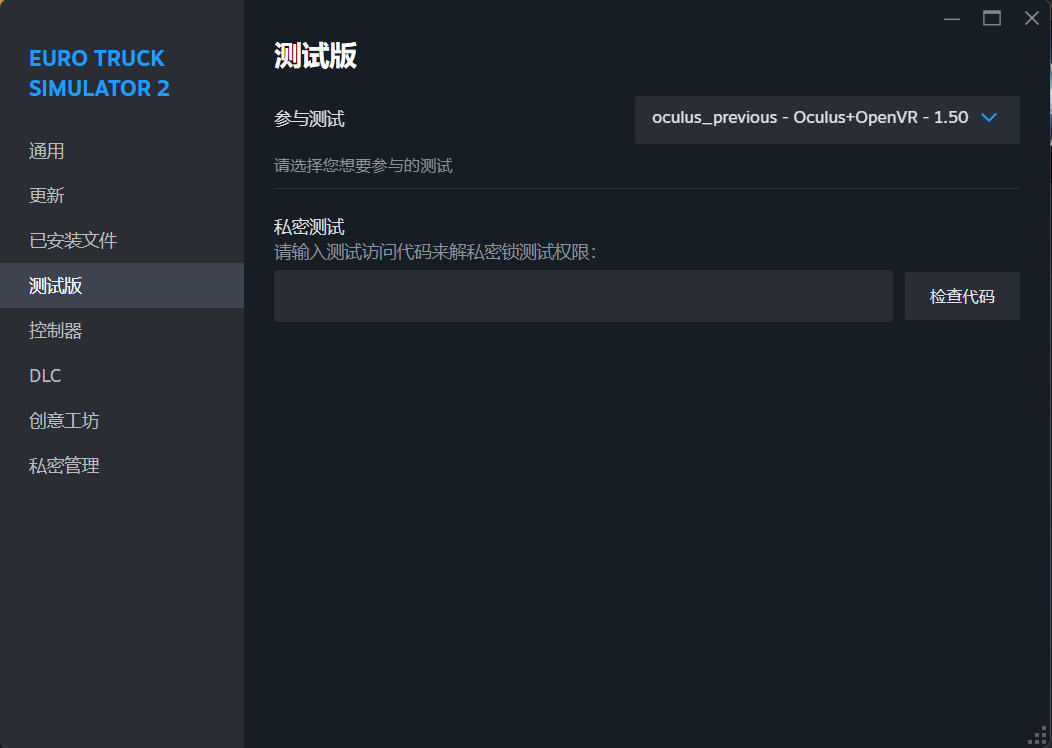Viewport: 1052px width, 748px height.
Task: Open the 创意工坊 tab
Action: click(121, 421)
